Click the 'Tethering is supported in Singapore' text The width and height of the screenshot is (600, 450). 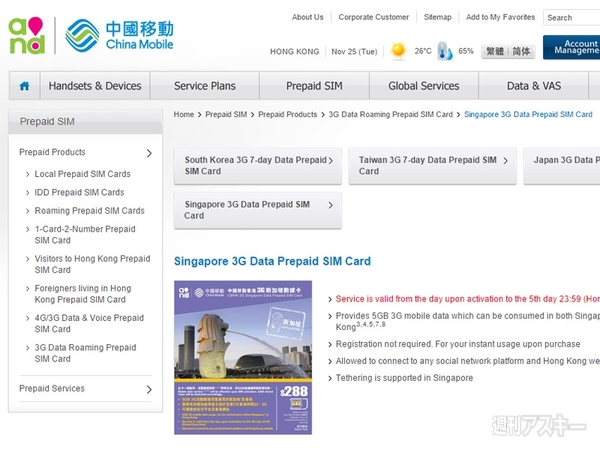pos(404,378)
